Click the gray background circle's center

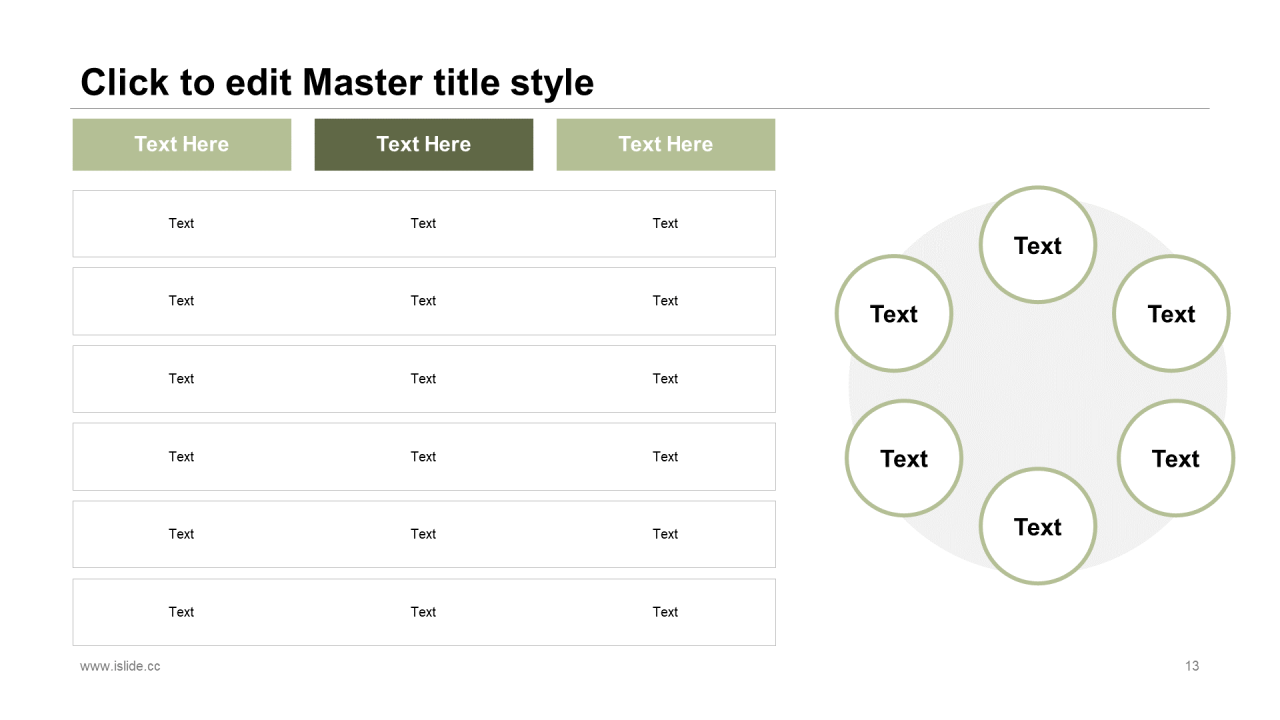pyautogui.click(x=1038, y=386)
